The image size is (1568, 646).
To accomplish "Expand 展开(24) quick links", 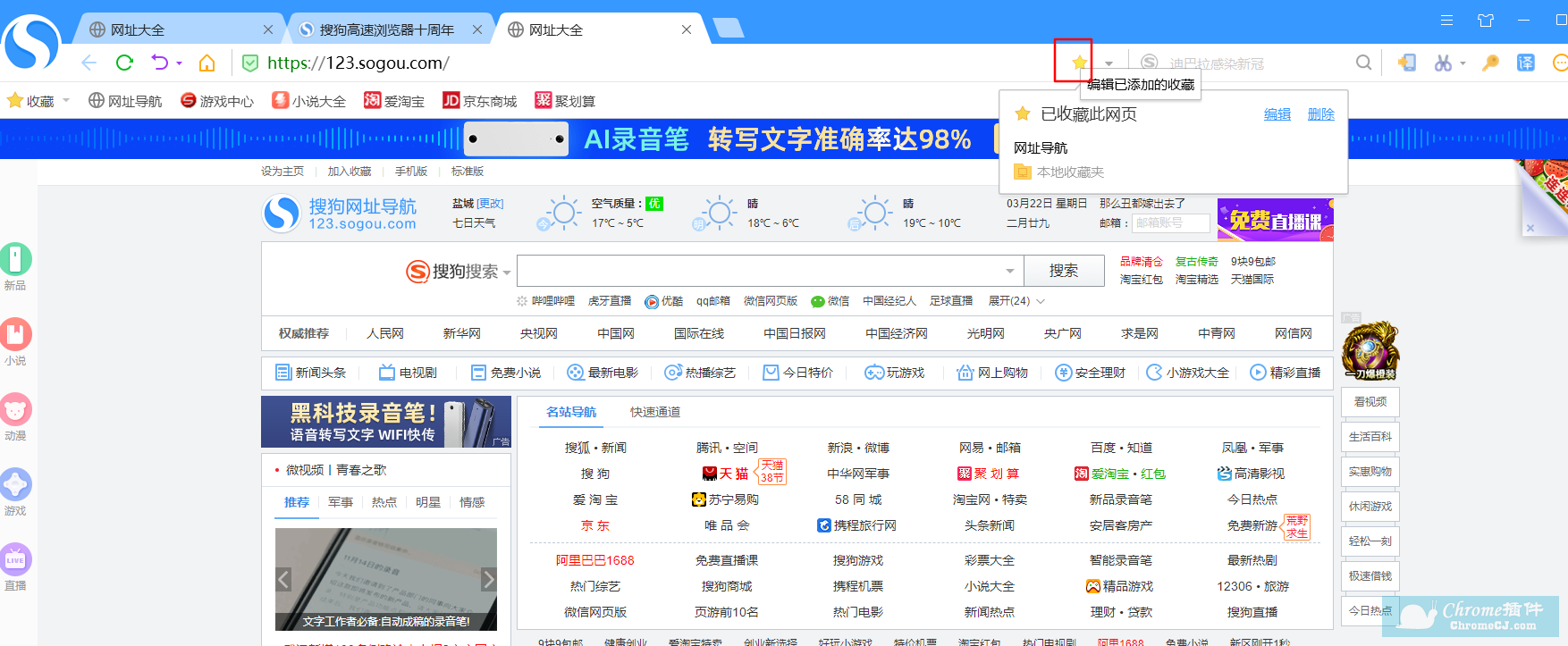I will (x=1016, y=301).
